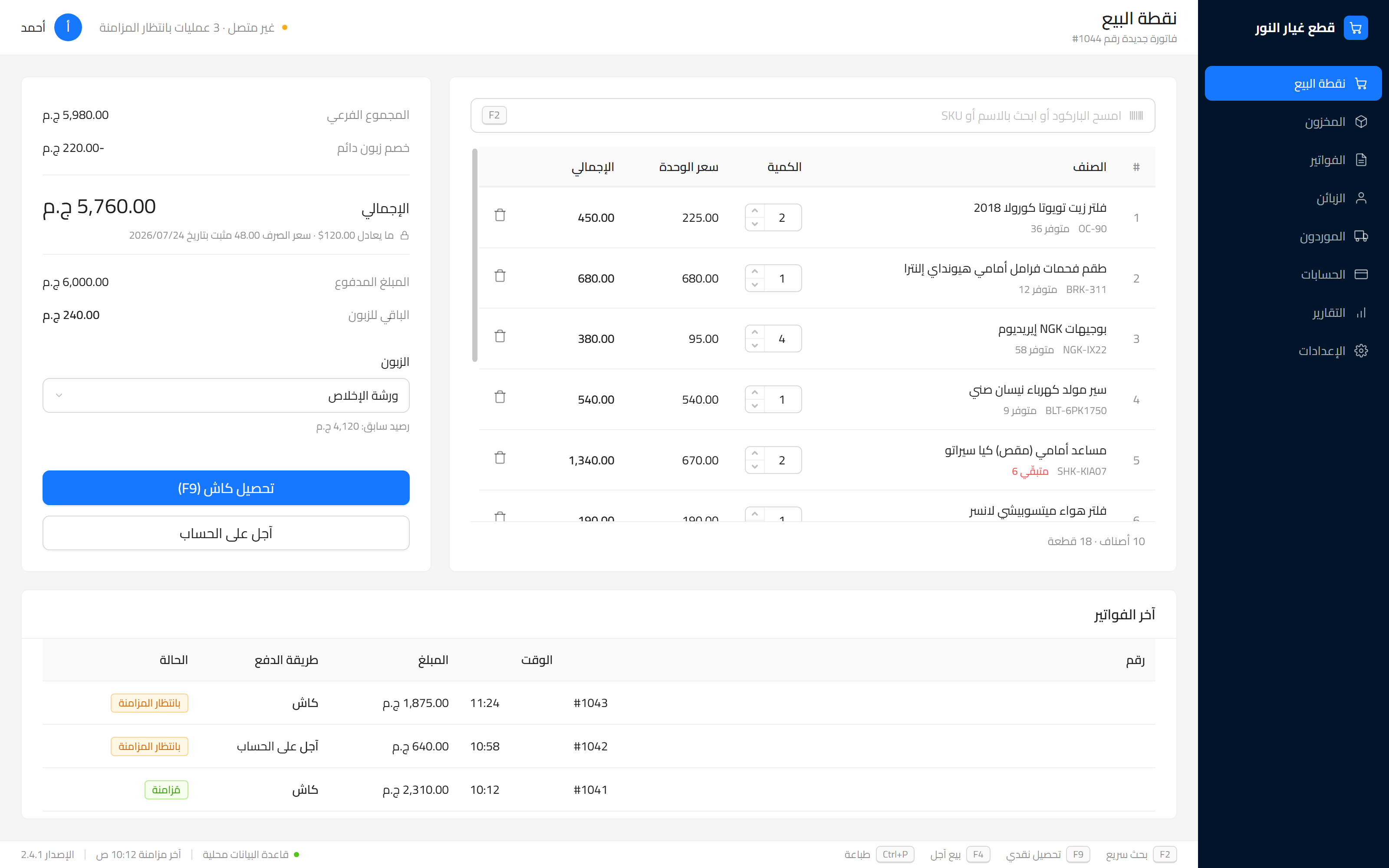
Task: Open الموردون section
Action: pos(1293,236)
